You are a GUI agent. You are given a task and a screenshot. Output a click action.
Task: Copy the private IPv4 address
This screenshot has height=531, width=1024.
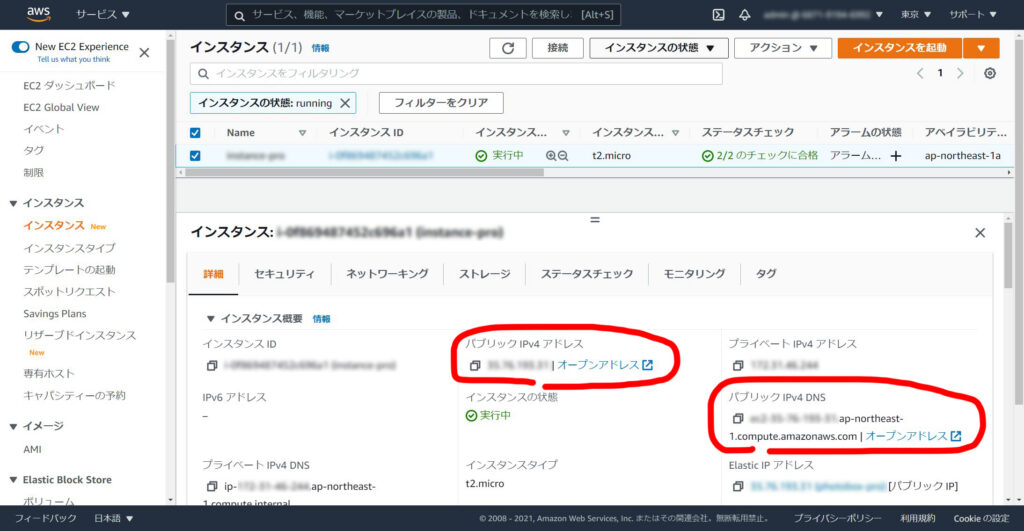[737, 365]
